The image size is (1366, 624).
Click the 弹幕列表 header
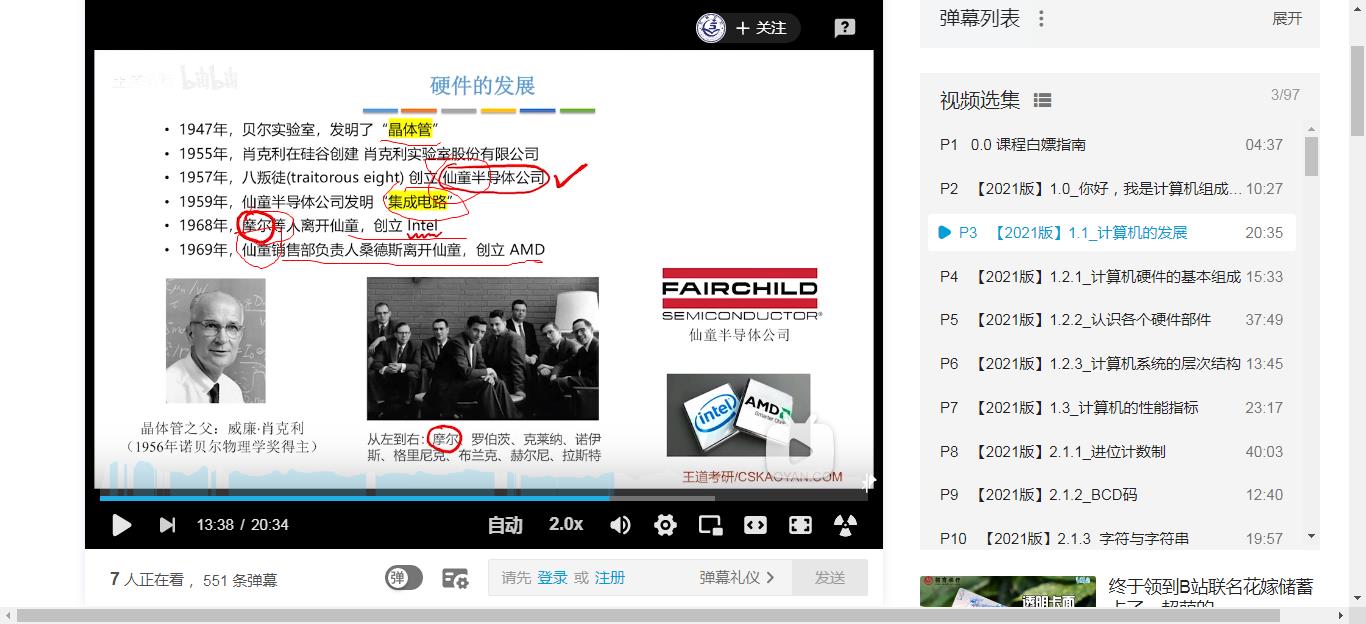[x=980, y=19]
